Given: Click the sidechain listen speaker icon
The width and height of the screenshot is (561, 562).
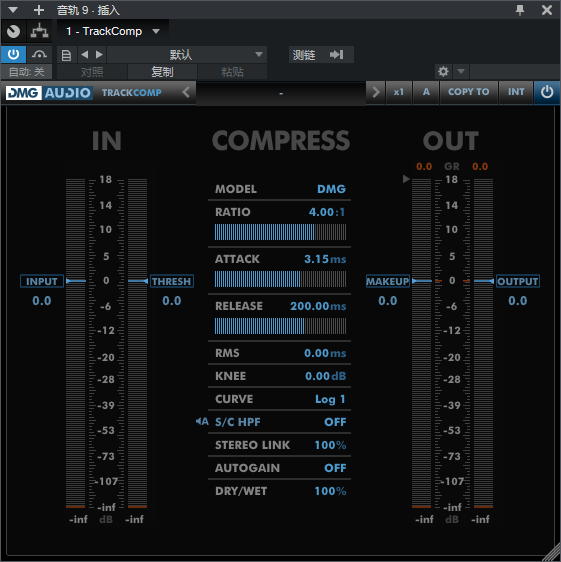Looking at the screenshot, I should [x=202, y=422].
